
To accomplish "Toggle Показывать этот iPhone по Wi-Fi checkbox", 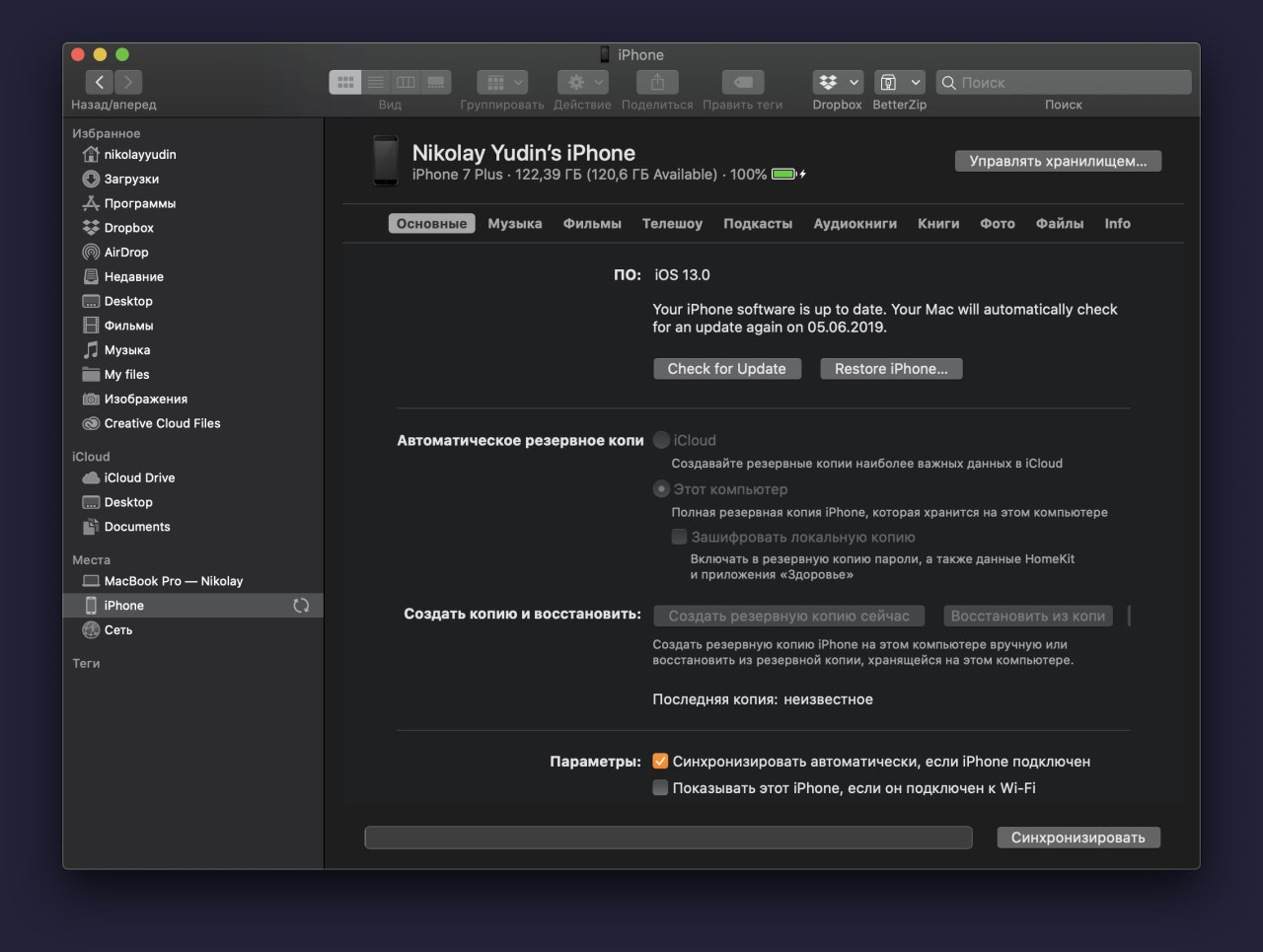I will 661,788.
